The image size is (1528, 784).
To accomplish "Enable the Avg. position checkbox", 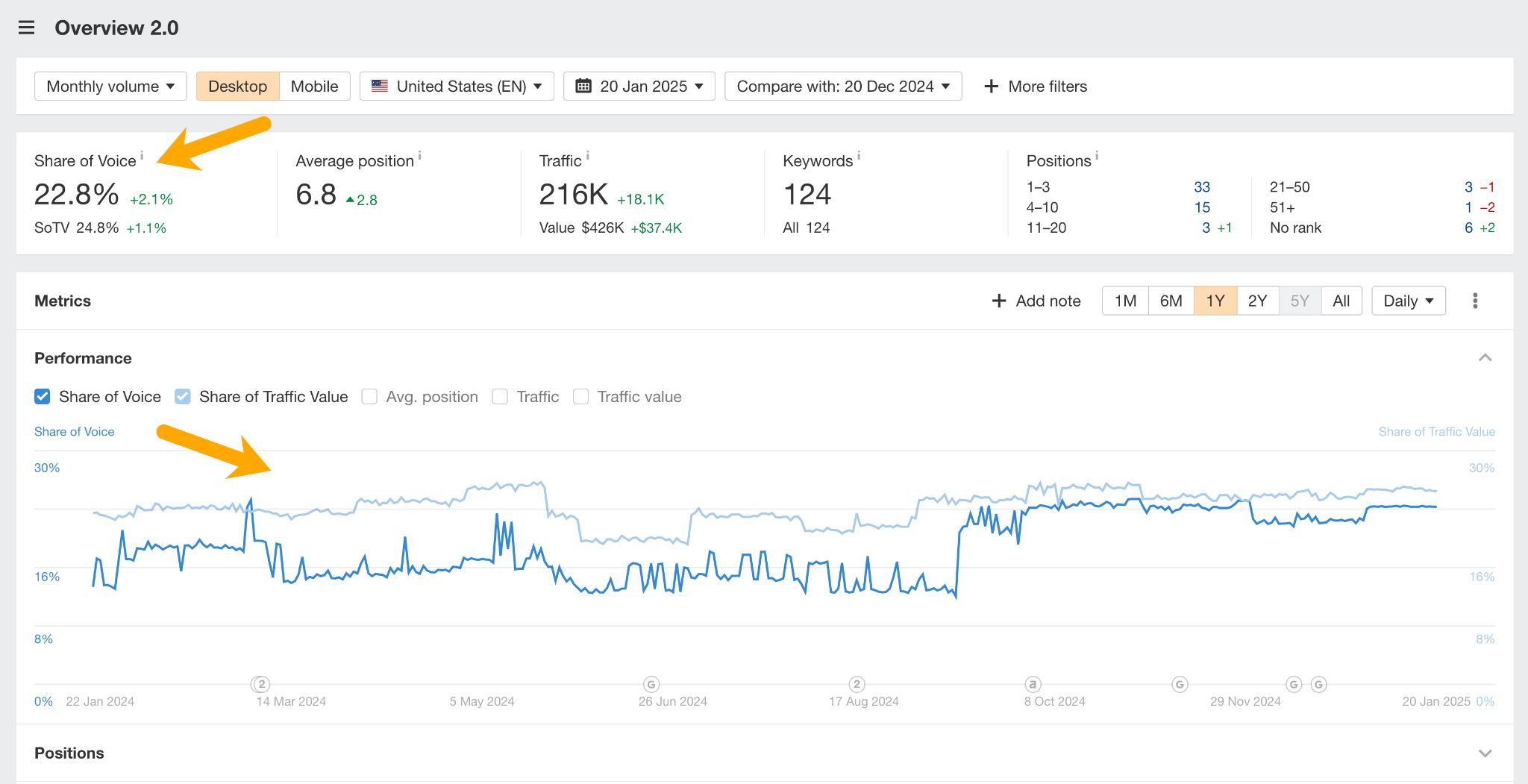I will coord(370,396).
